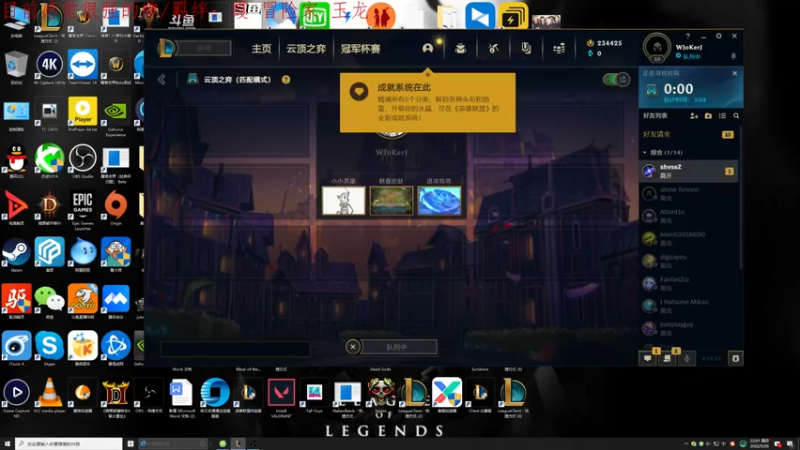
Task: Click the add friend folder icon
Action: coord(708,116)
